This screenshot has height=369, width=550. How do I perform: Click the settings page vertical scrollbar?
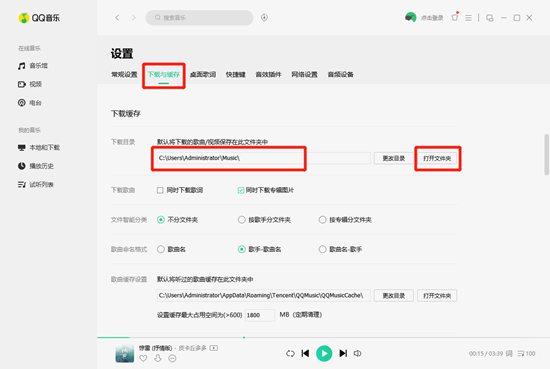coord(546,154)
